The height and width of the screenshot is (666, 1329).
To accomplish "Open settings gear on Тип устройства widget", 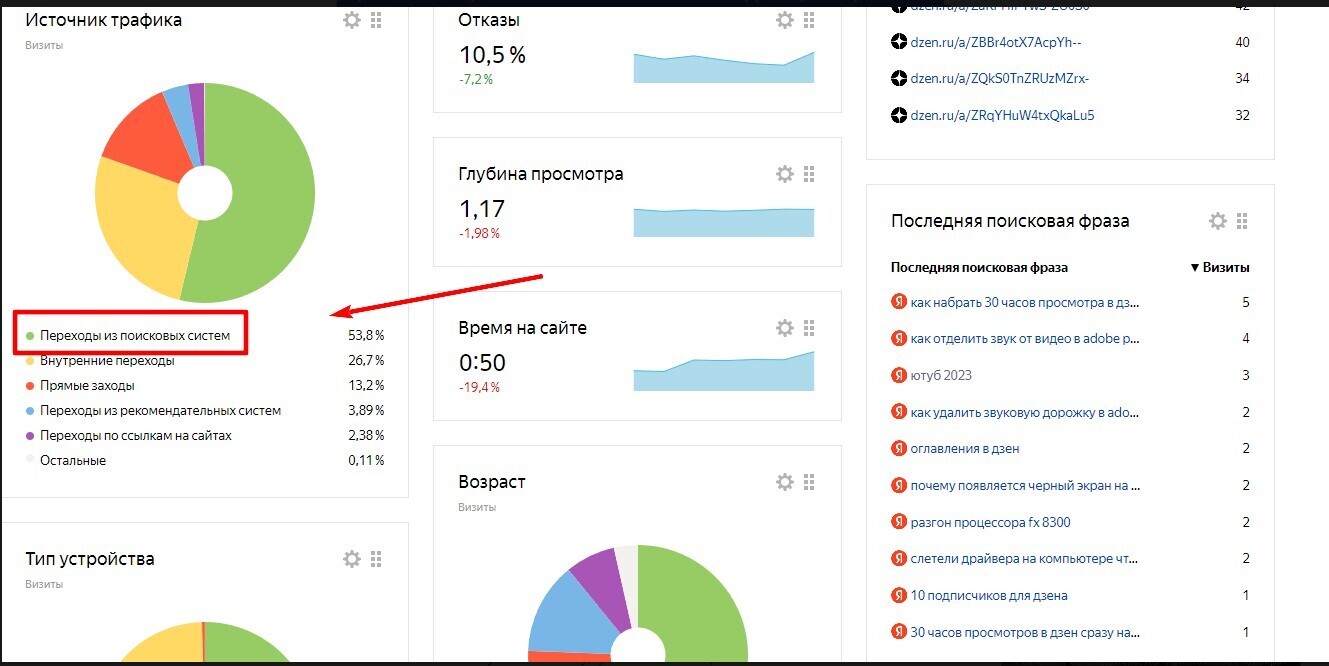I will (x=352, y=558).
